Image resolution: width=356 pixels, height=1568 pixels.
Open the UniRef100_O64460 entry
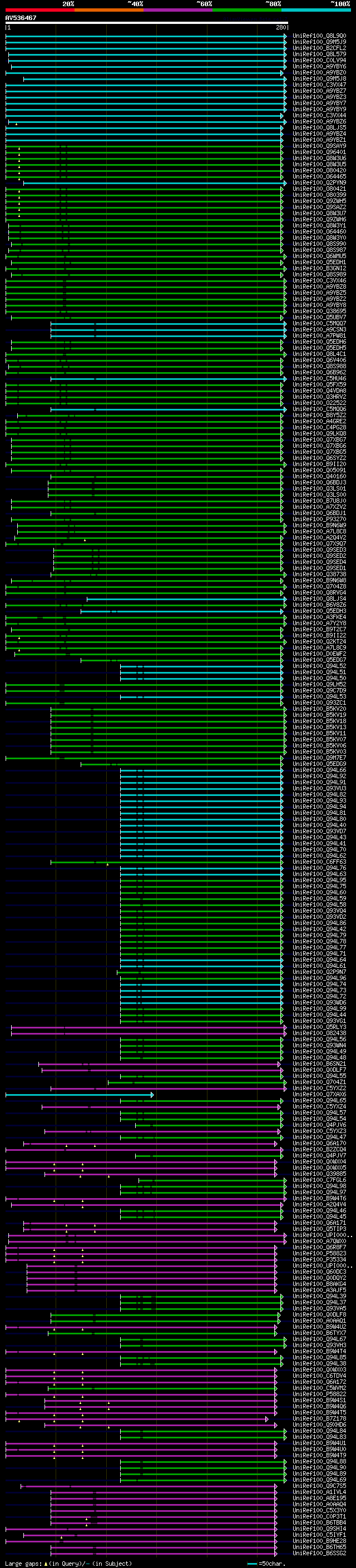coord(319,232)
